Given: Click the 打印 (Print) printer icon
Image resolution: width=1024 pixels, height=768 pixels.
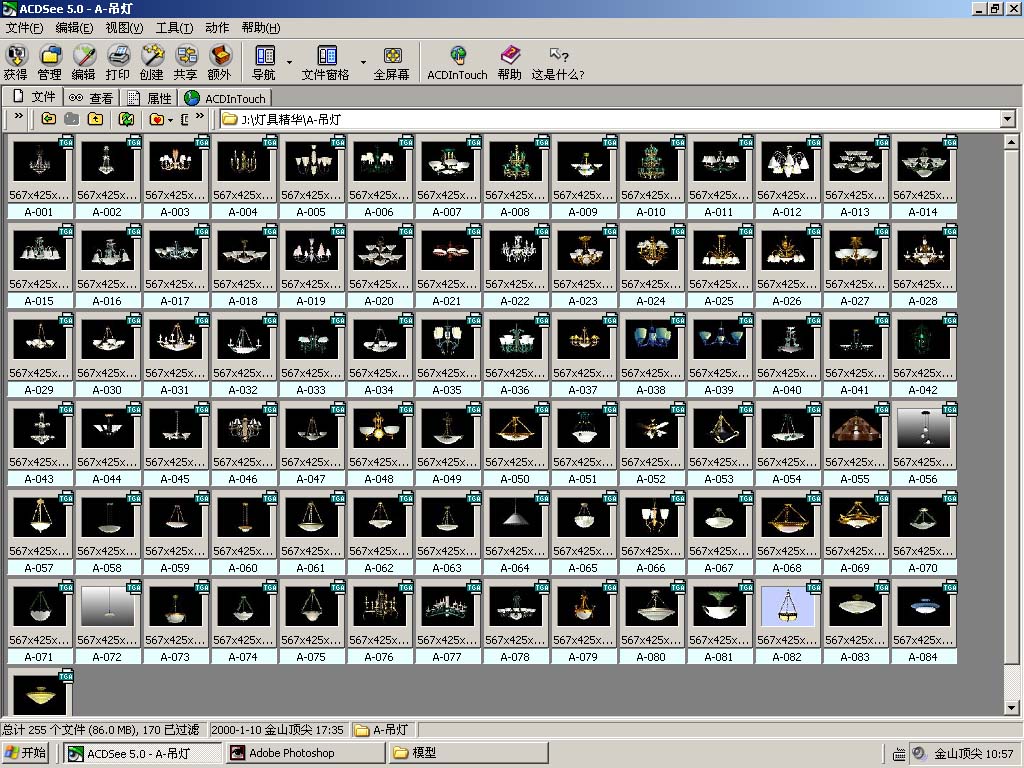Looking at the screenshot, I should [118, 63].
